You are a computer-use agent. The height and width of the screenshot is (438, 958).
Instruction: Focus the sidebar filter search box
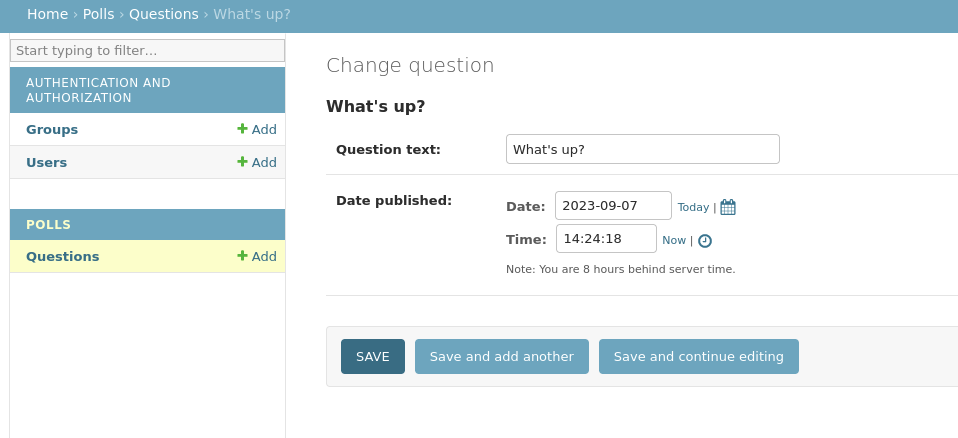coord(147,50)
